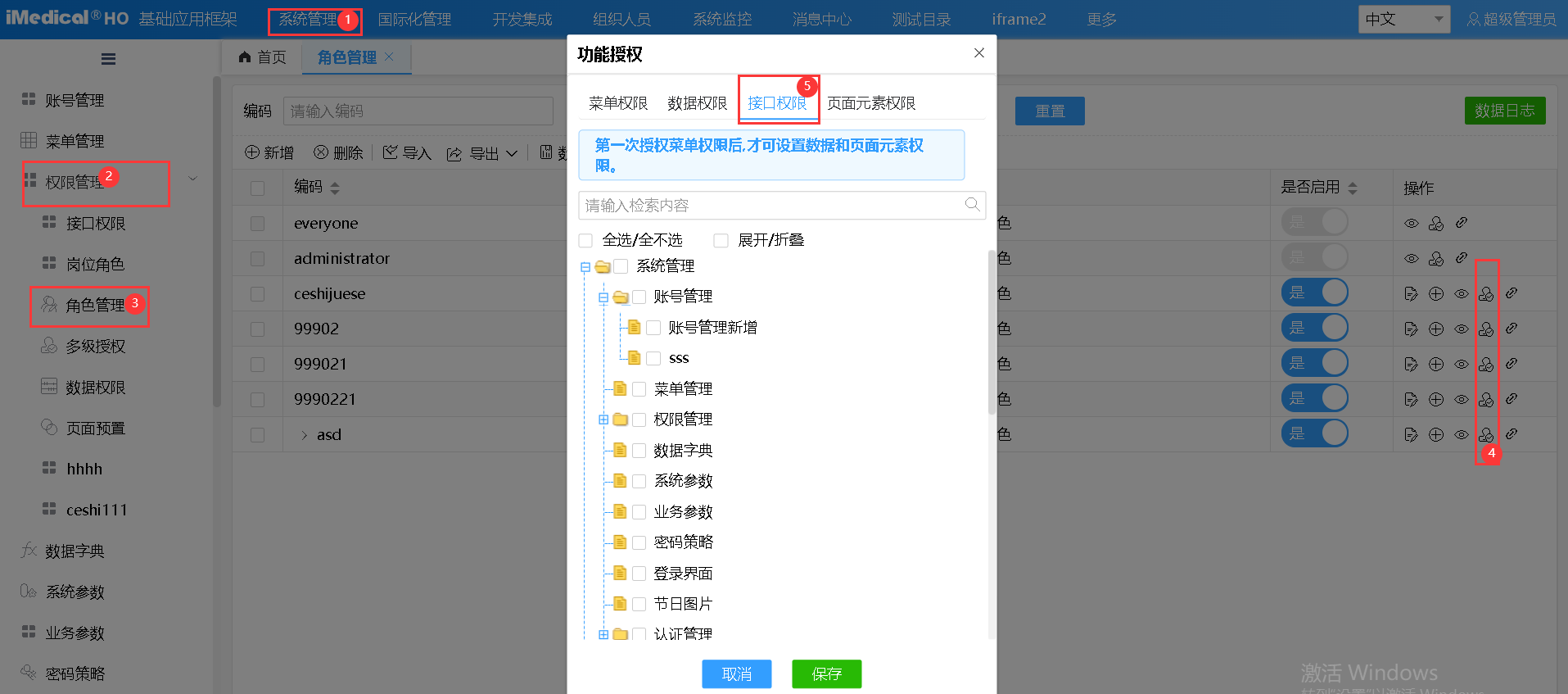Check the 全选/全不选 checkbox

click(586, 240)
